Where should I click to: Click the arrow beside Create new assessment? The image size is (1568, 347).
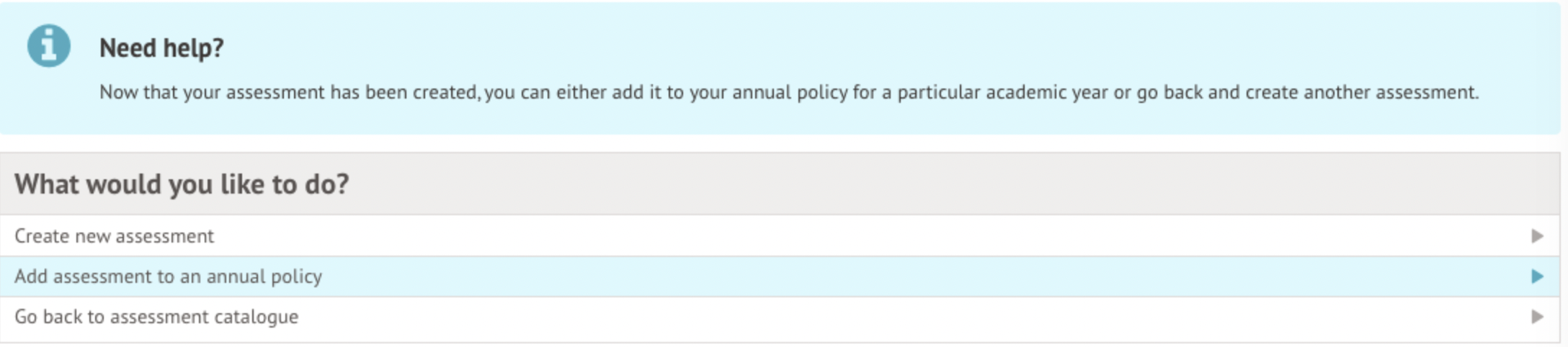pos(1537,236)
